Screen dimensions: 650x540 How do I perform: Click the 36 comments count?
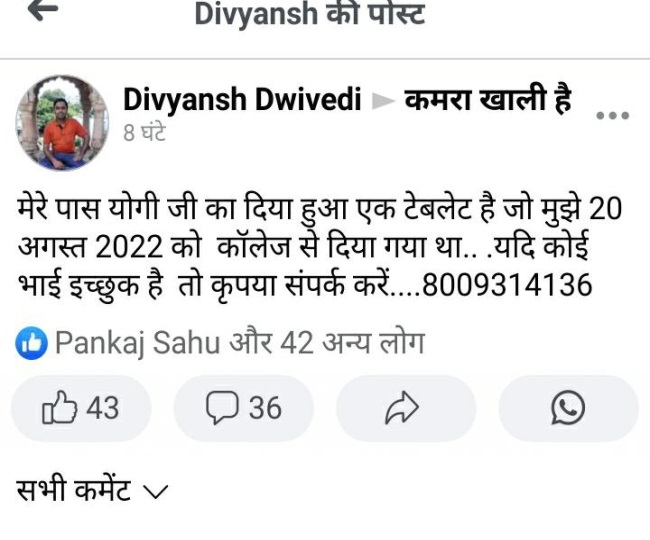click(x=265, y=408)
